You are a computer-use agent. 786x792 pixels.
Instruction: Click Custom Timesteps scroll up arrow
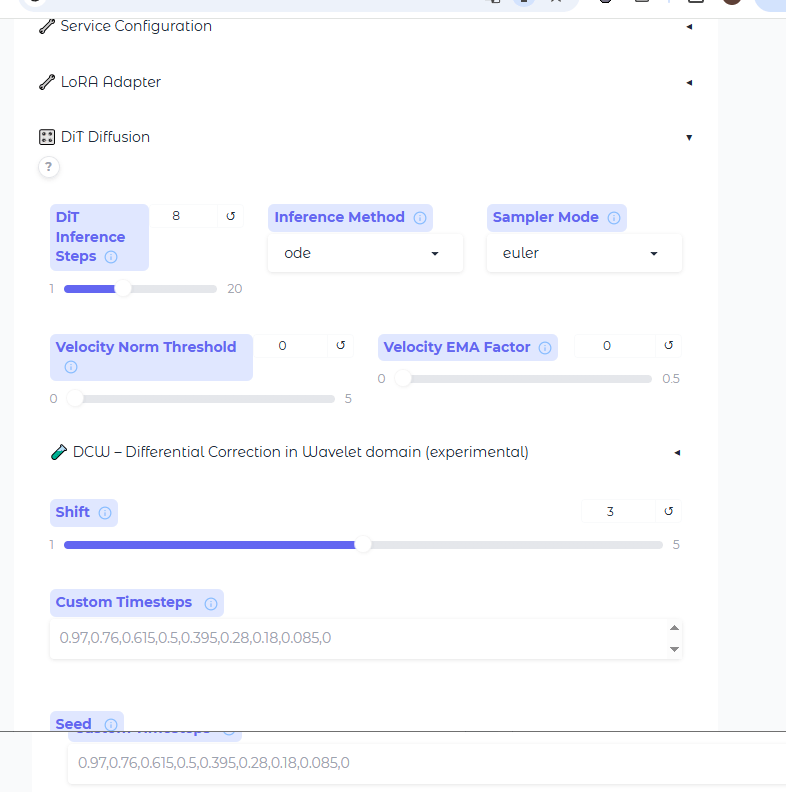[x=674, y=628]
